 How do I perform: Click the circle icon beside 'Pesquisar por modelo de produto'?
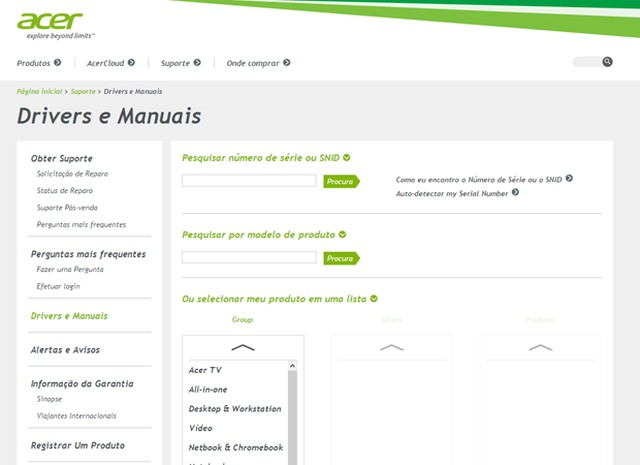click(342, 234)
